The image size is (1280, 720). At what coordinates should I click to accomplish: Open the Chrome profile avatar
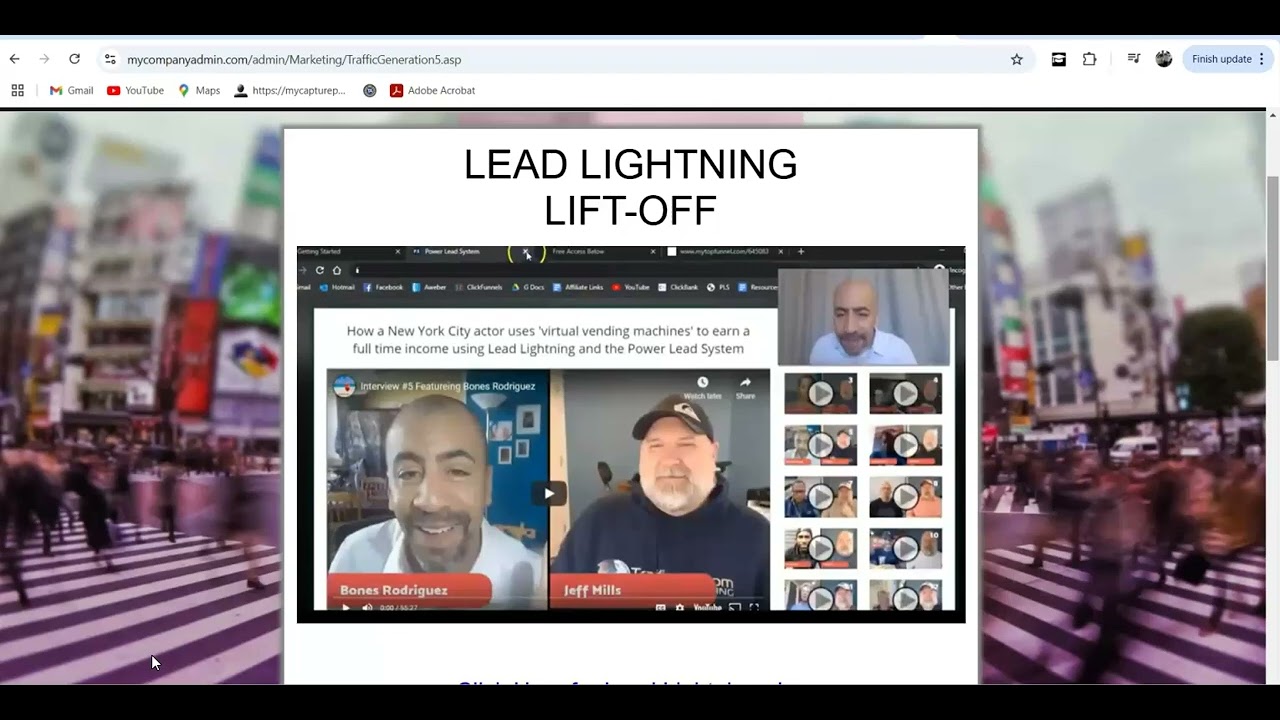[x=1164, y=59]
